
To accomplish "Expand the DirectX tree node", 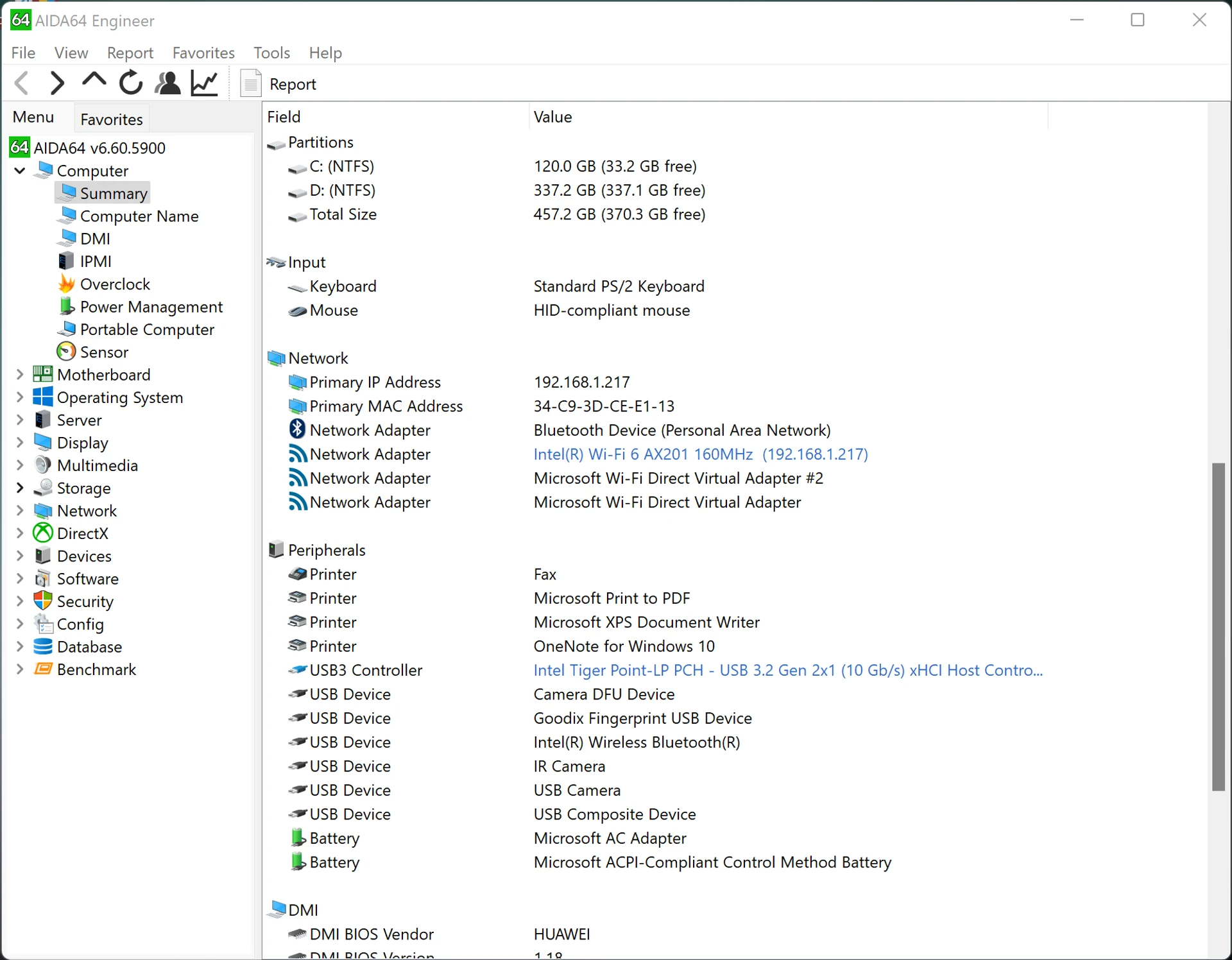I will coord(20,533).
